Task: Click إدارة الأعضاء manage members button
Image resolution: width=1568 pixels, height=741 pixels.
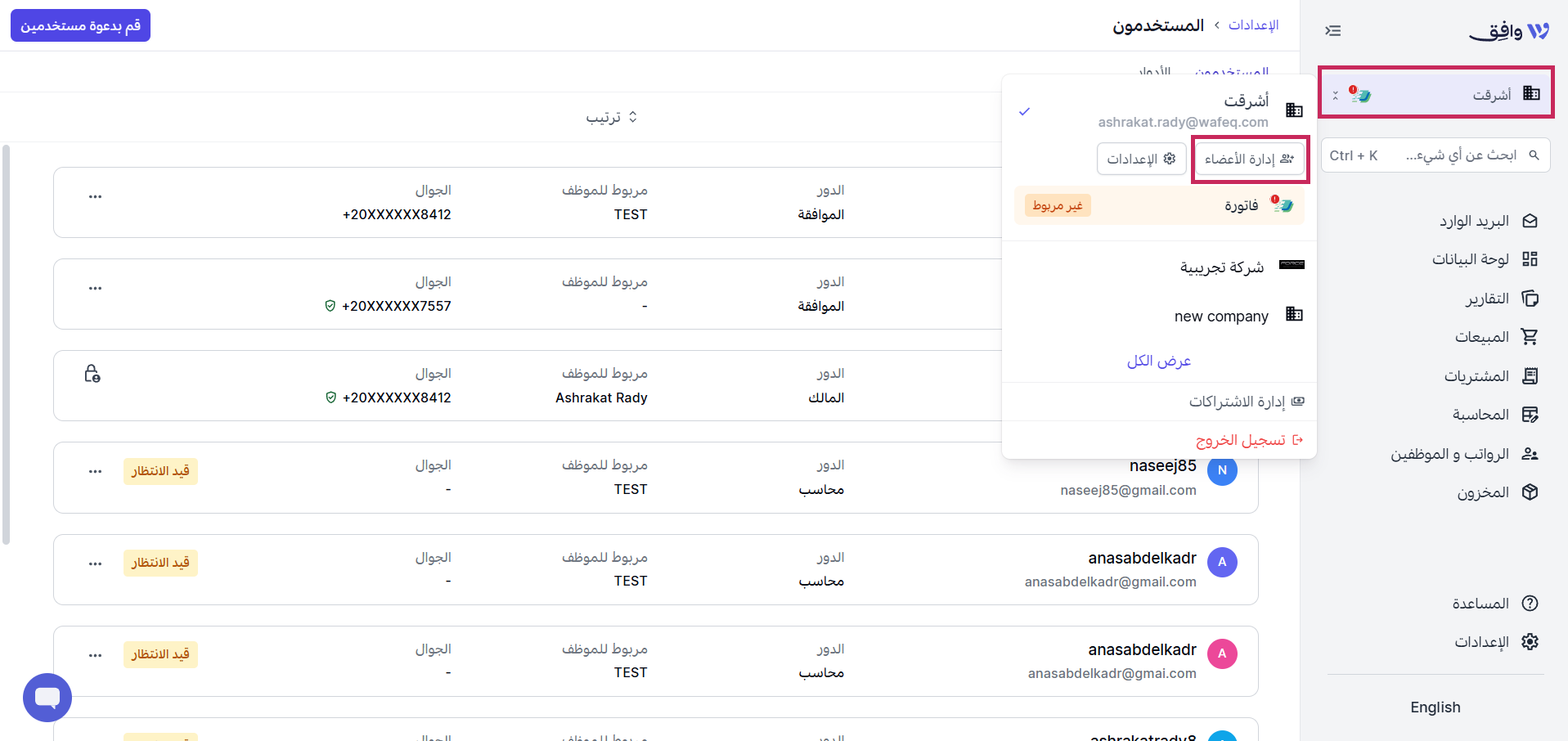Action: (1249, 159)
